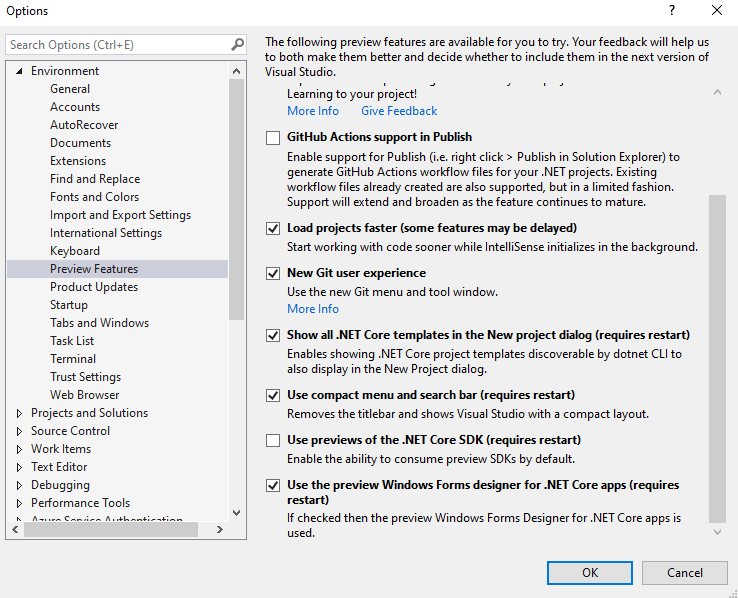
Task: Open Tabs and Windows settings
Action: pos(100,323)
